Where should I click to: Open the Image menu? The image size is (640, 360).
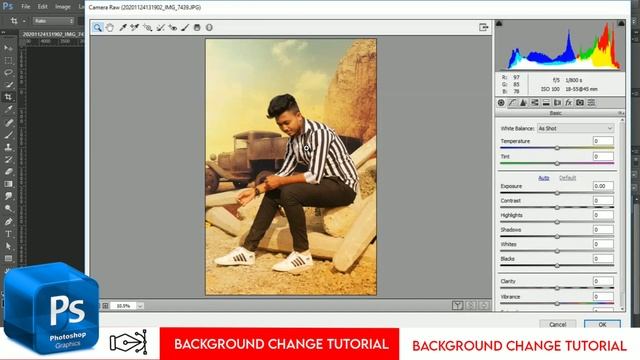pos(62,7)
